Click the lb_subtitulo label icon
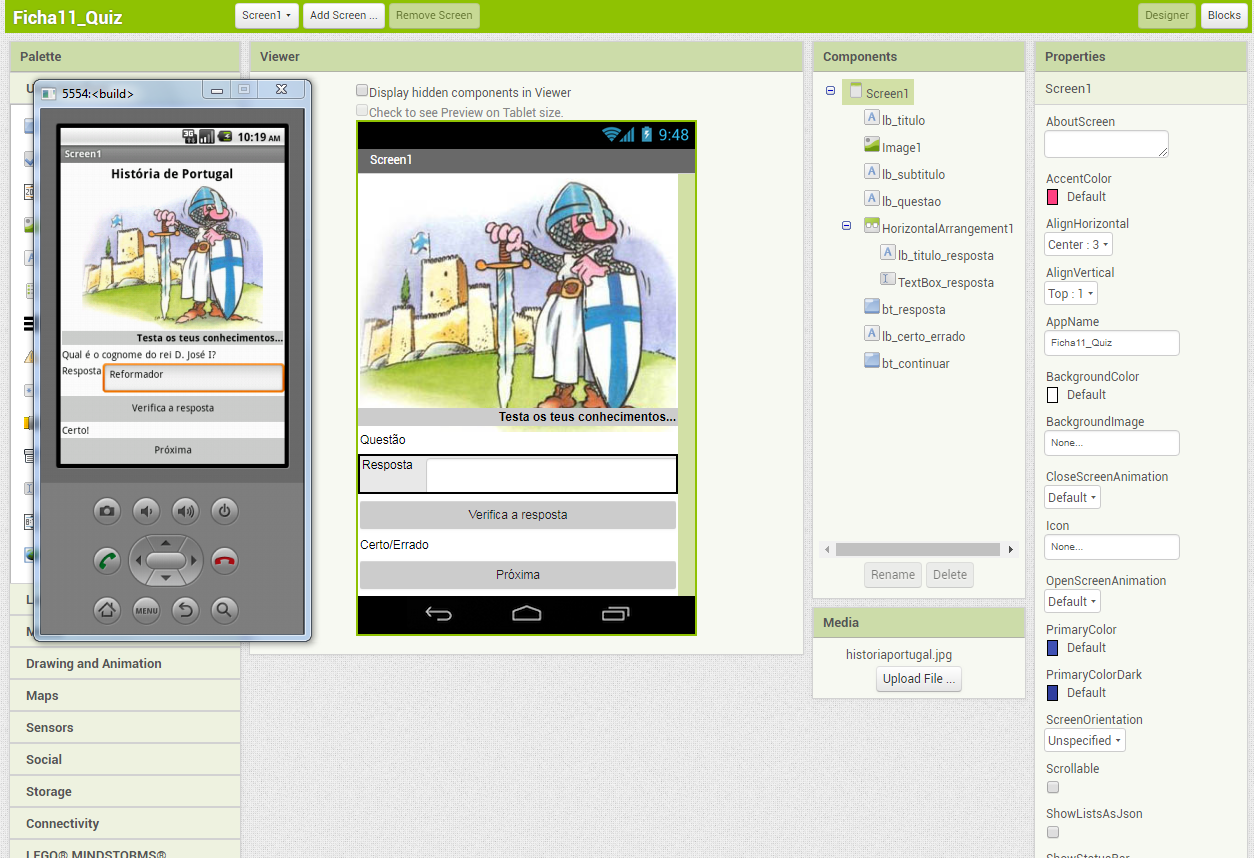1254x858 pixels. [872, 172]
